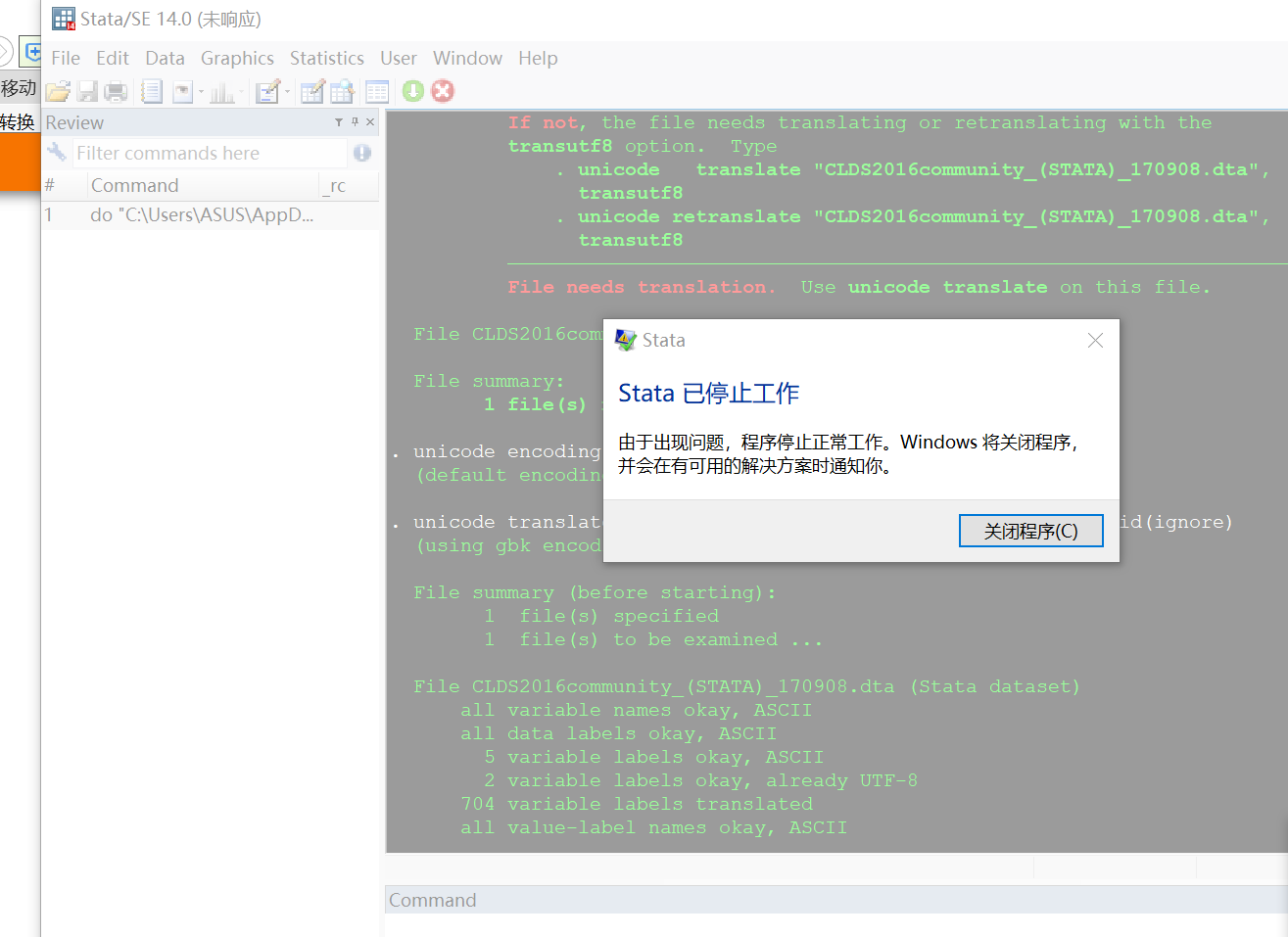Click 'File needs translation.' red text

pos(642,287)
